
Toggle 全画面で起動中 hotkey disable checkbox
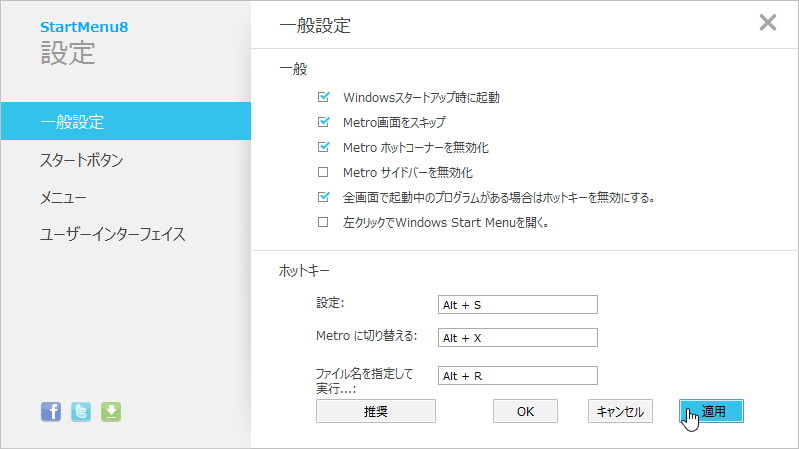[x=323, y=197]
